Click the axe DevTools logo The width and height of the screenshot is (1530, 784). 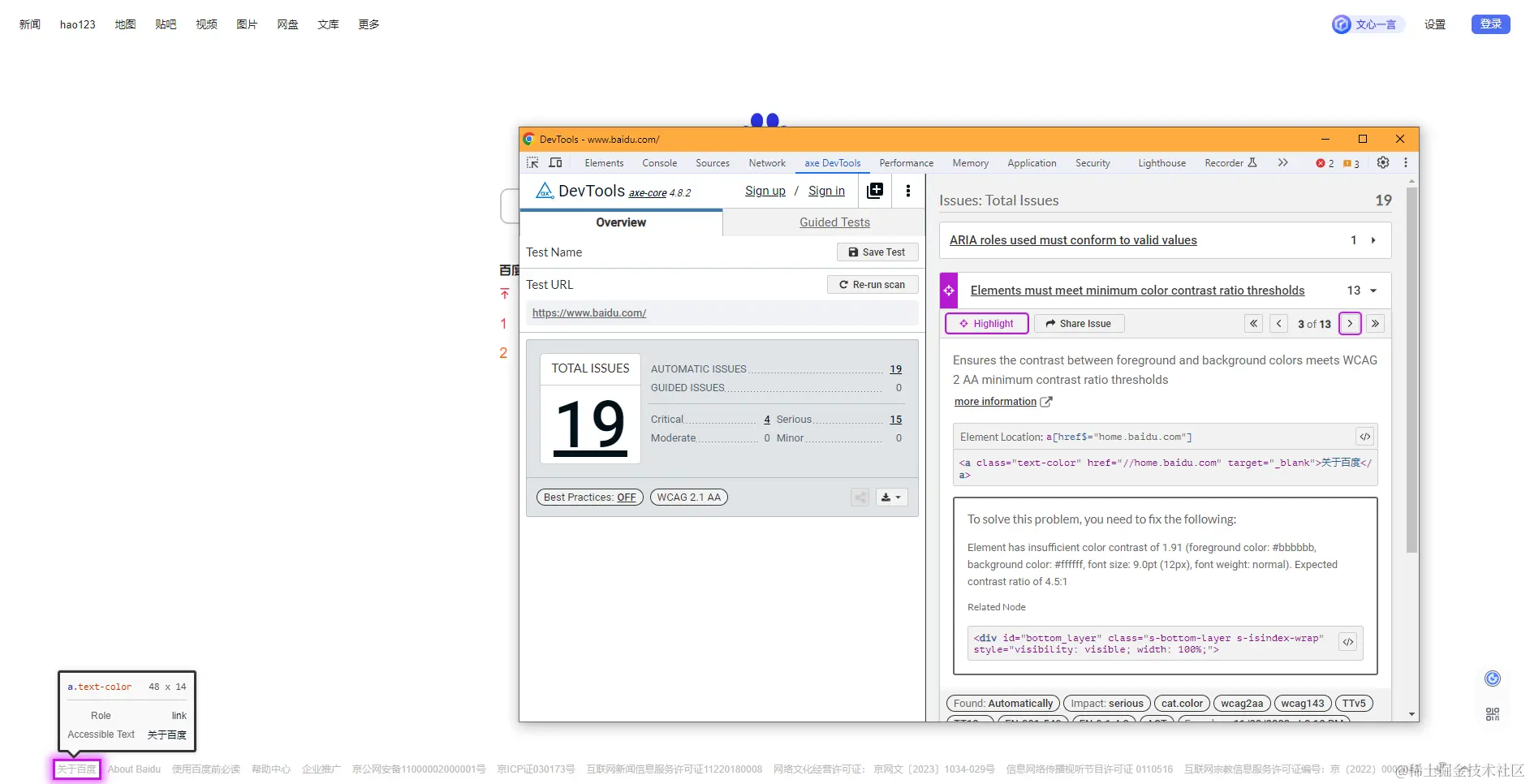pos(545,191)
